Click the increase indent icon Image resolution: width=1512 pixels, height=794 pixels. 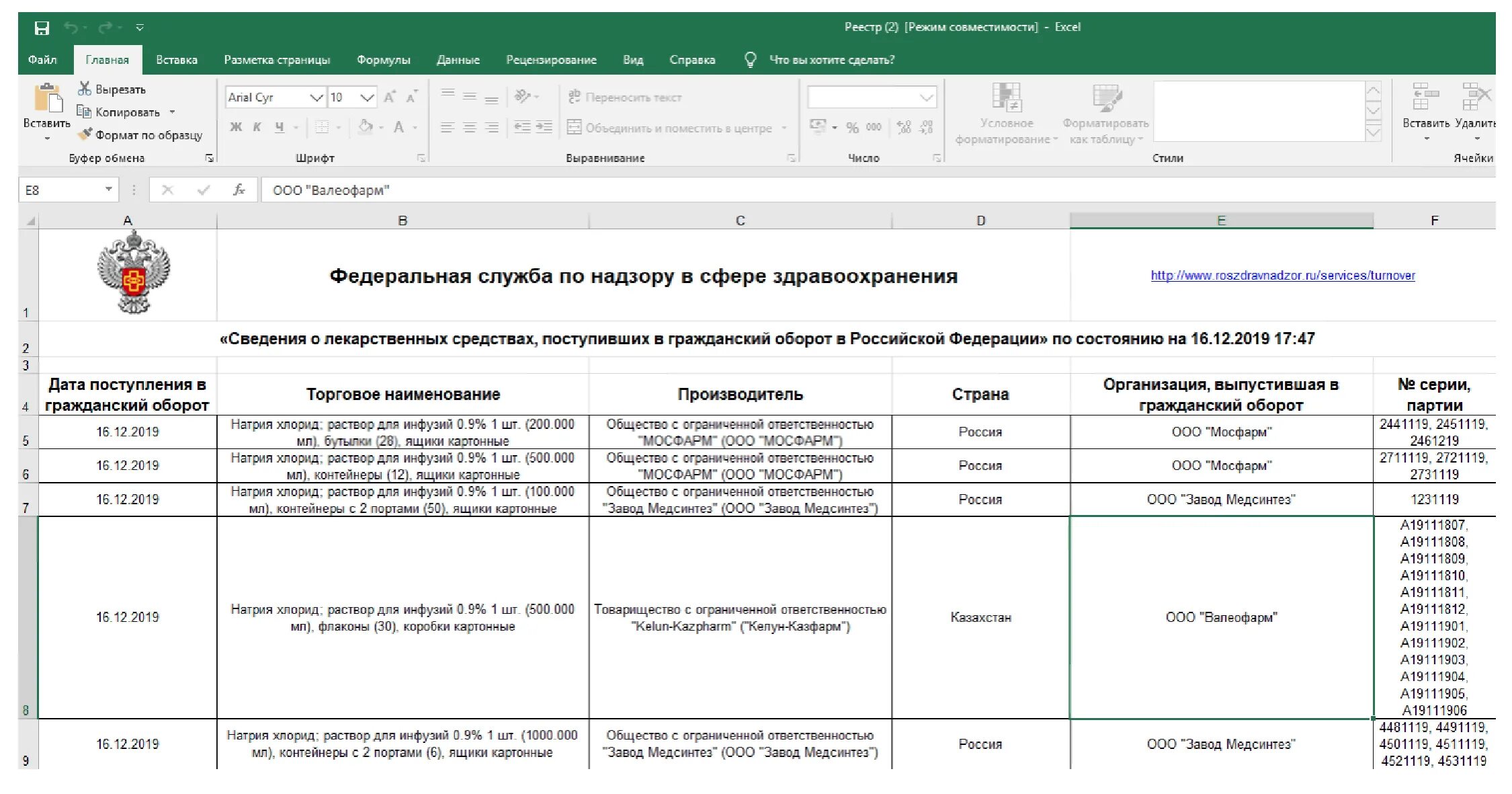click(x=544, y=127)
